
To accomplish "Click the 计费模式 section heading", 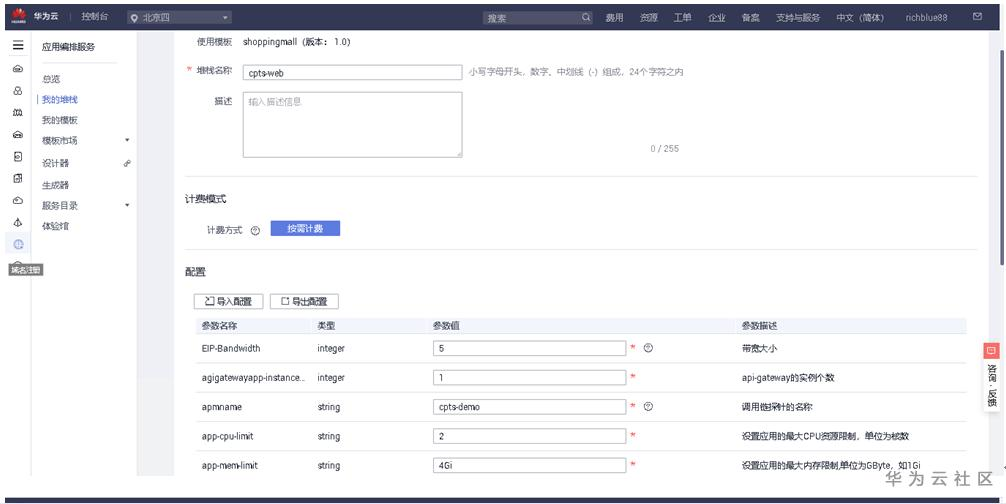I will click(205, 199).
